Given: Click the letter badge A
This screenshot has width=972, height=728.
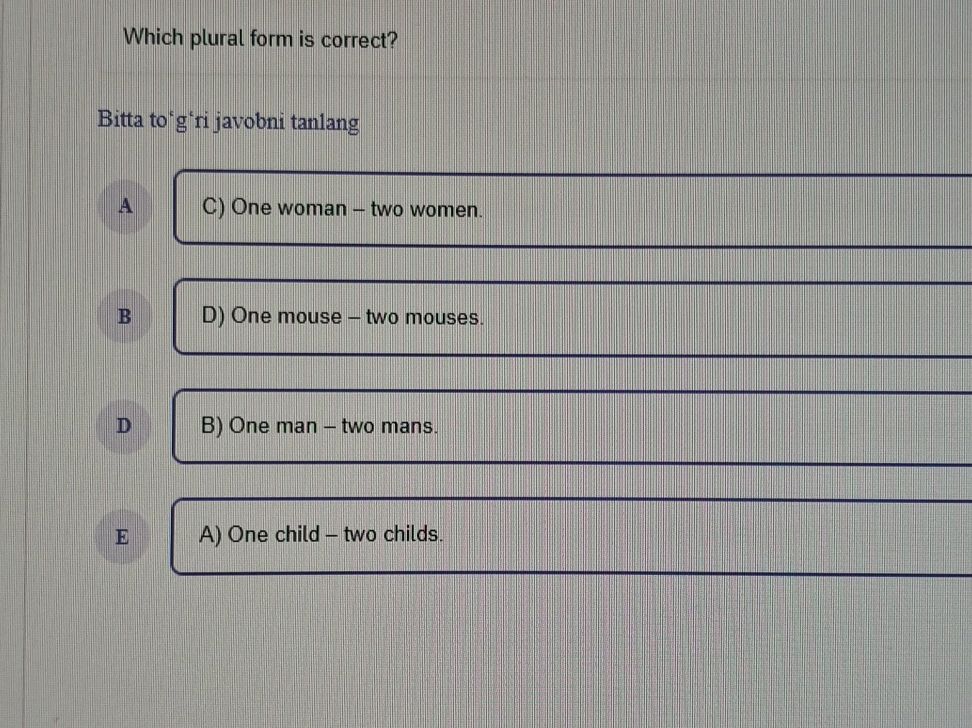Looking at the screenshot, I should (x=124, y=207).
